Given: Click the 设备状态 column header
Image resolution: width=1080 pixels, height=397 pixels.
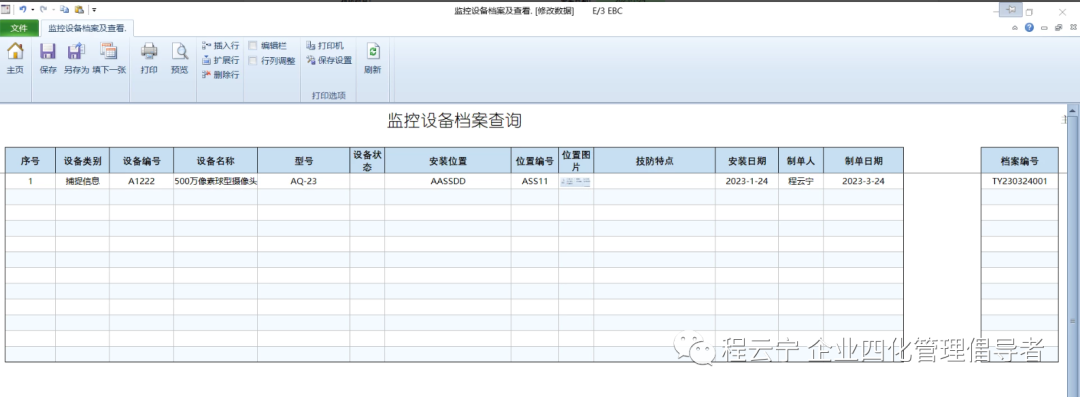Looking at the screenshot, I should click(x=367, y=161).
